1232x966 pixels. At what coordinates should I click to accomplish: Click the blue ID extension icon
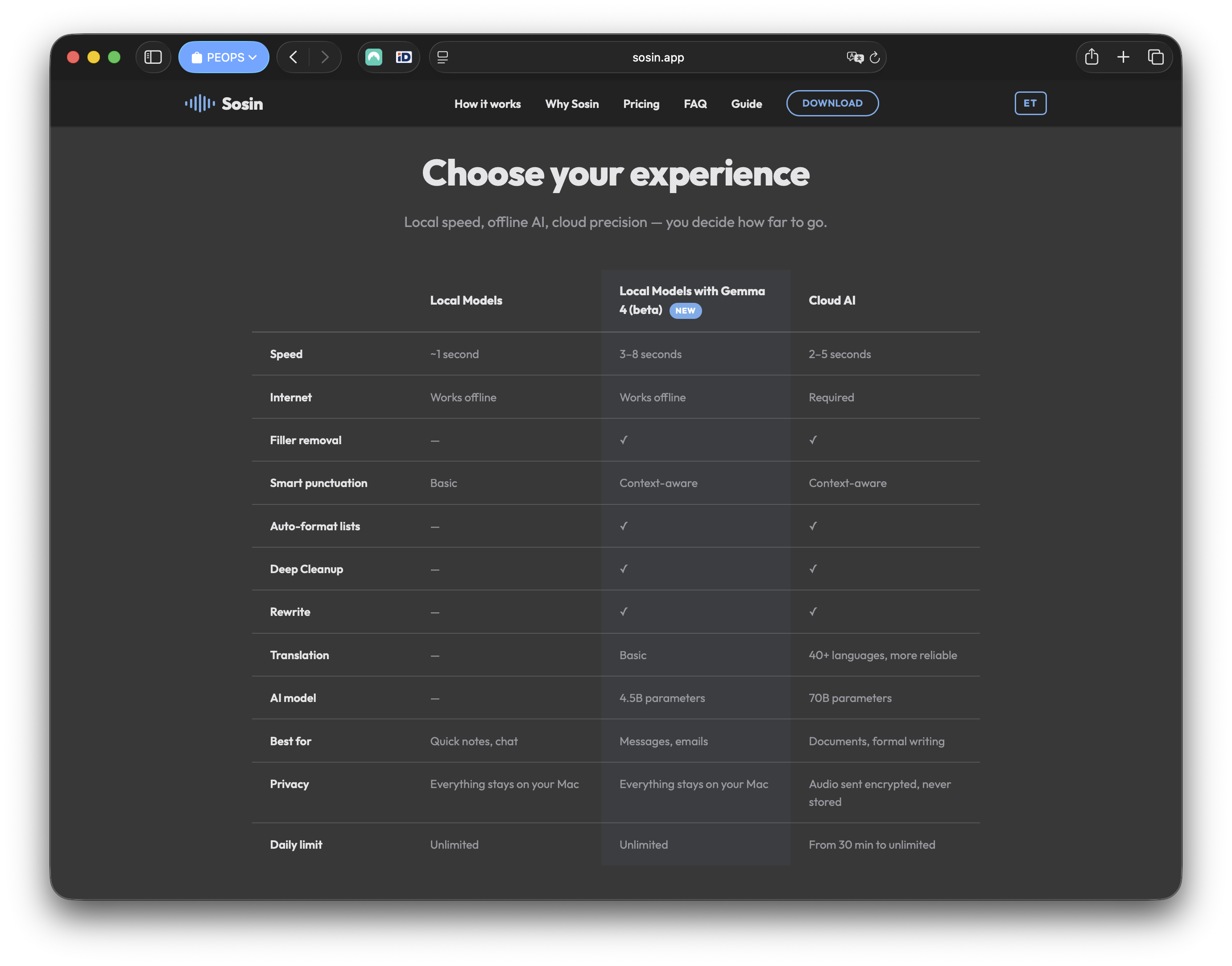point(404,57)
